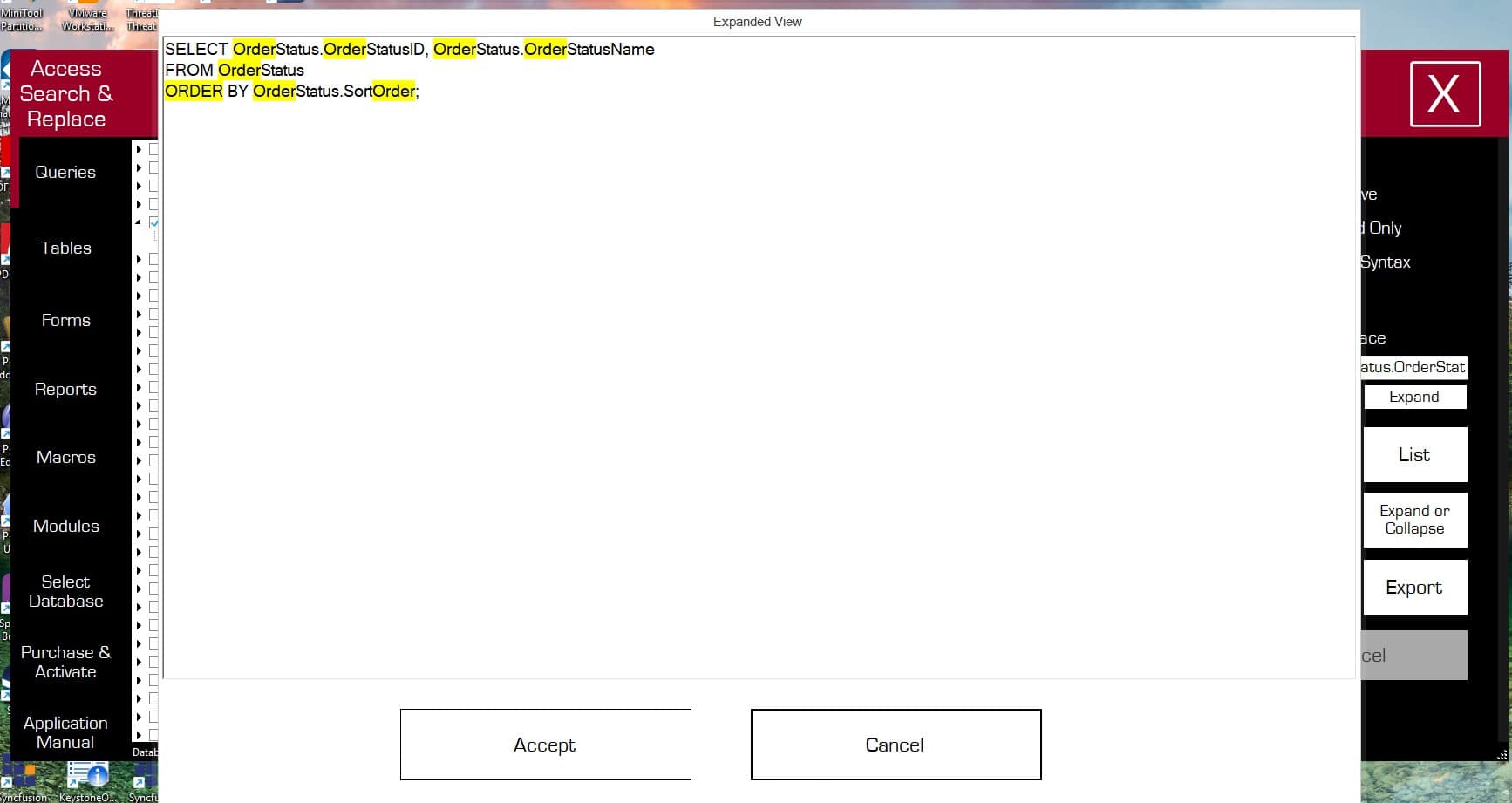1512x803 pixels.
Task: Expand the first arrow in the object tree
Action: (x=139, y=149)
